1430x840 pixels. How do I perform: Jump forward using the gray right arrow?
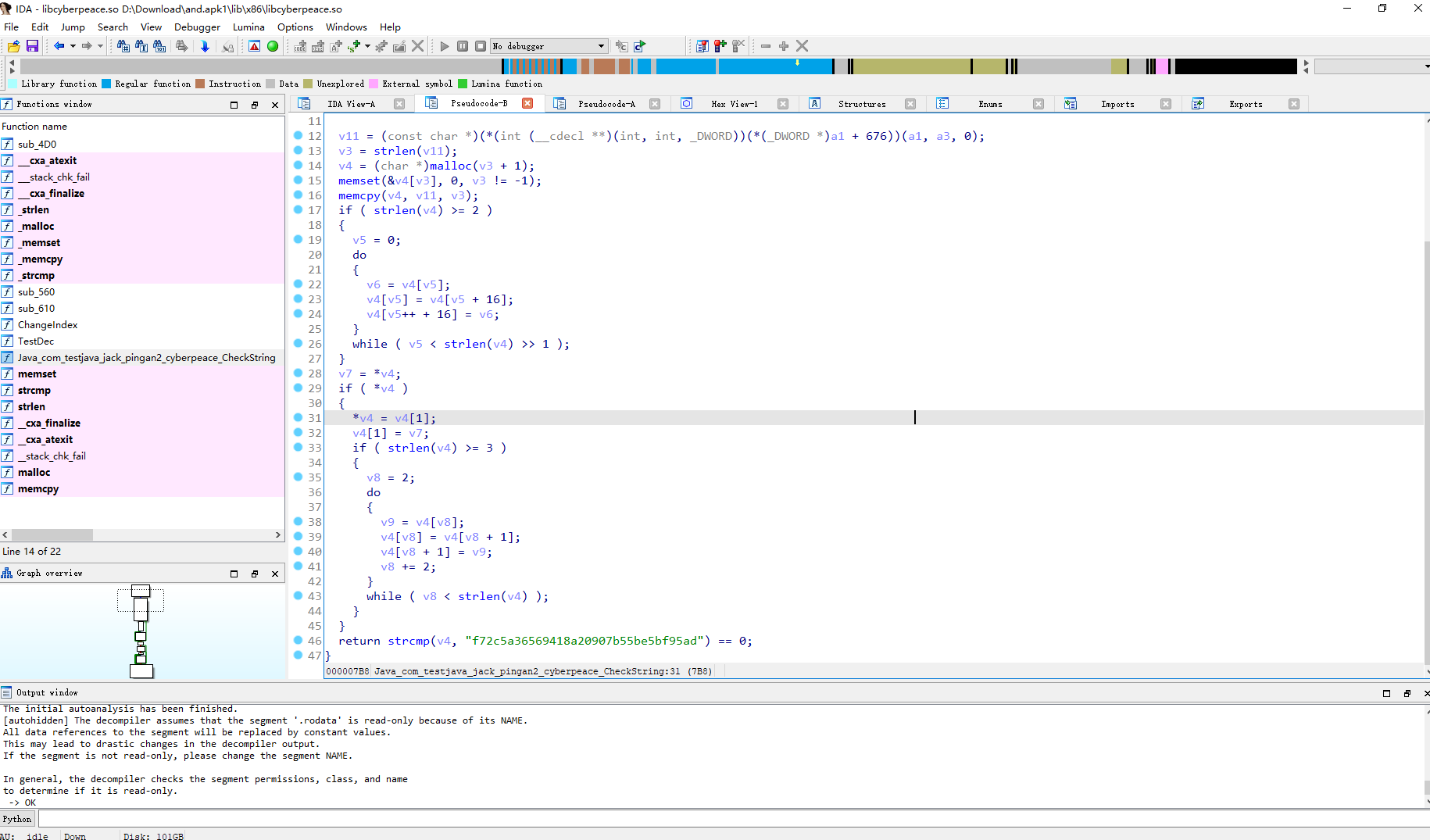[x=86, y=46]
